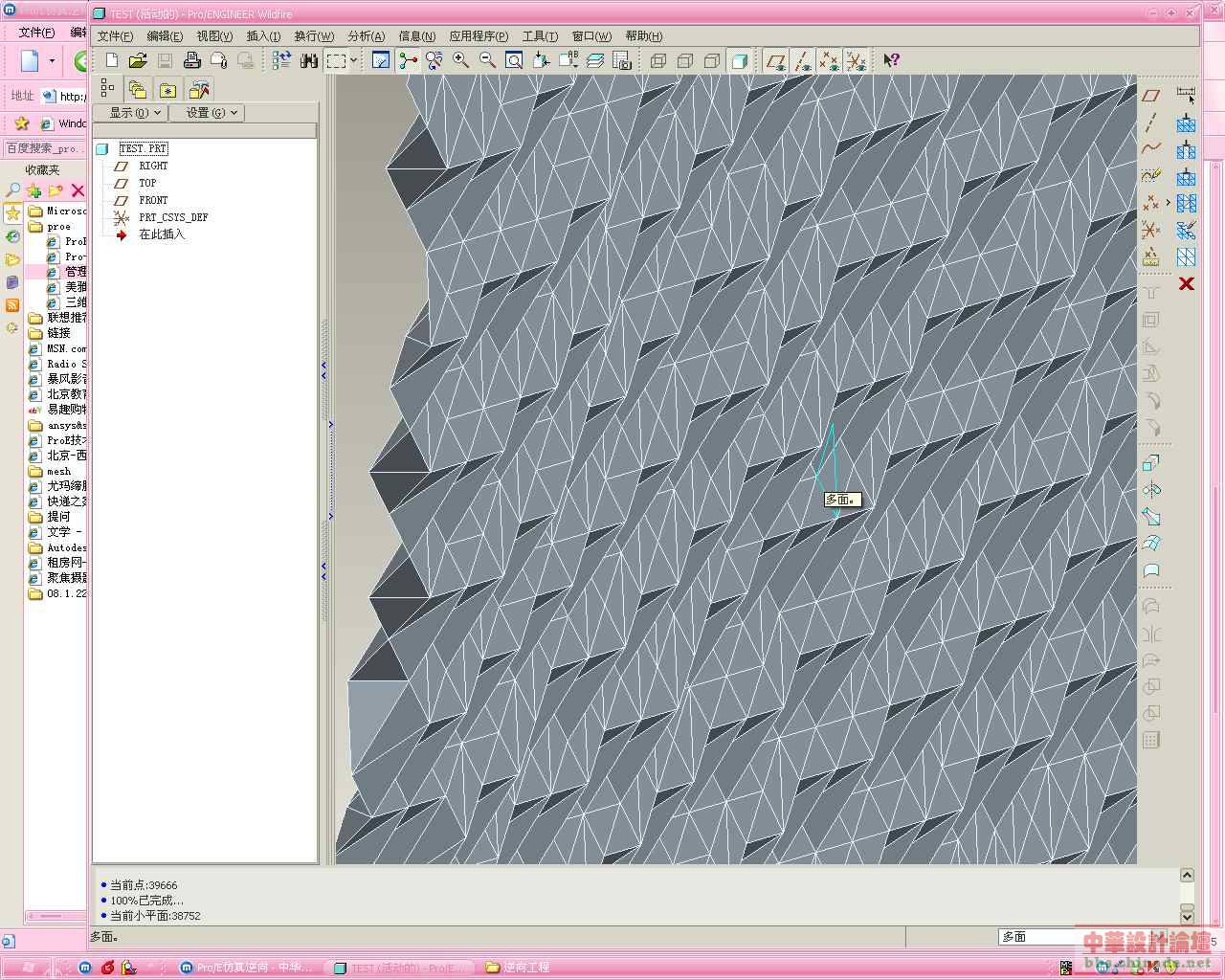Image resolution: width=1225 pixels, height=980 pixels.
Task: Click the Open file folder icon
Action: (138, 60)
